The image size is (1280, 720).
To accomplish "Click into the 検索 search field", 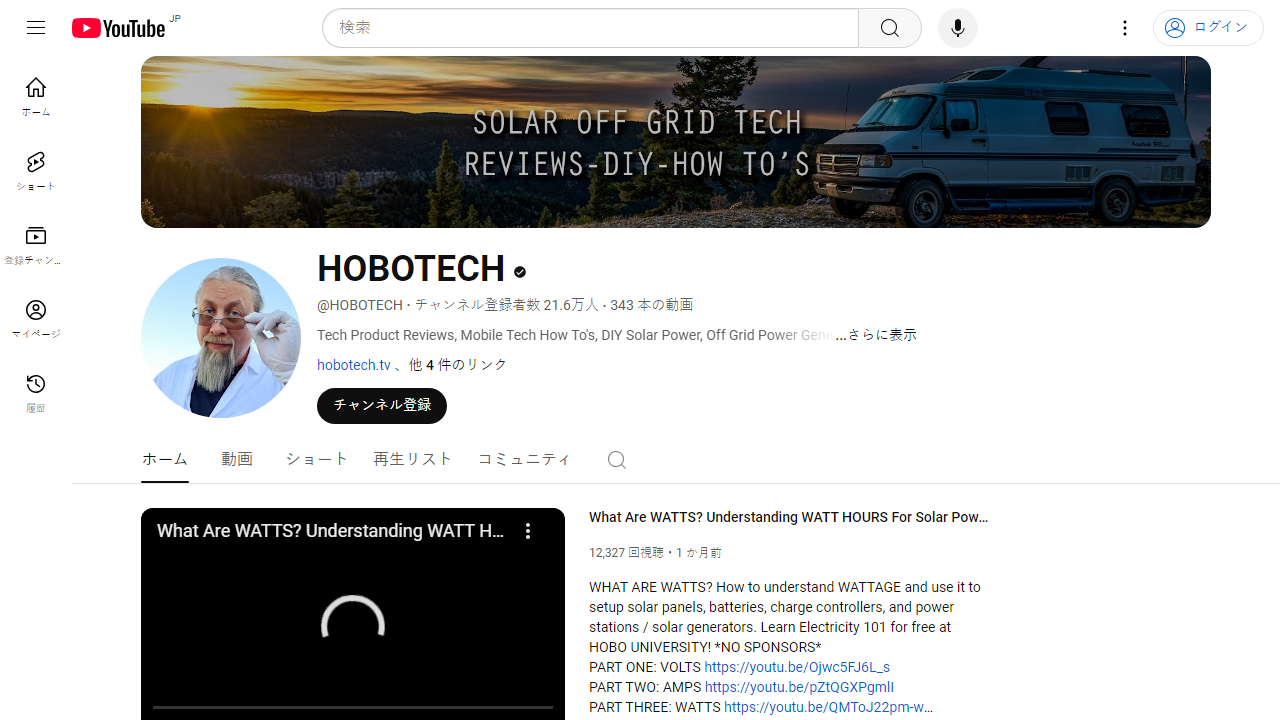I will pyautogui.click(x=590, y=28).
